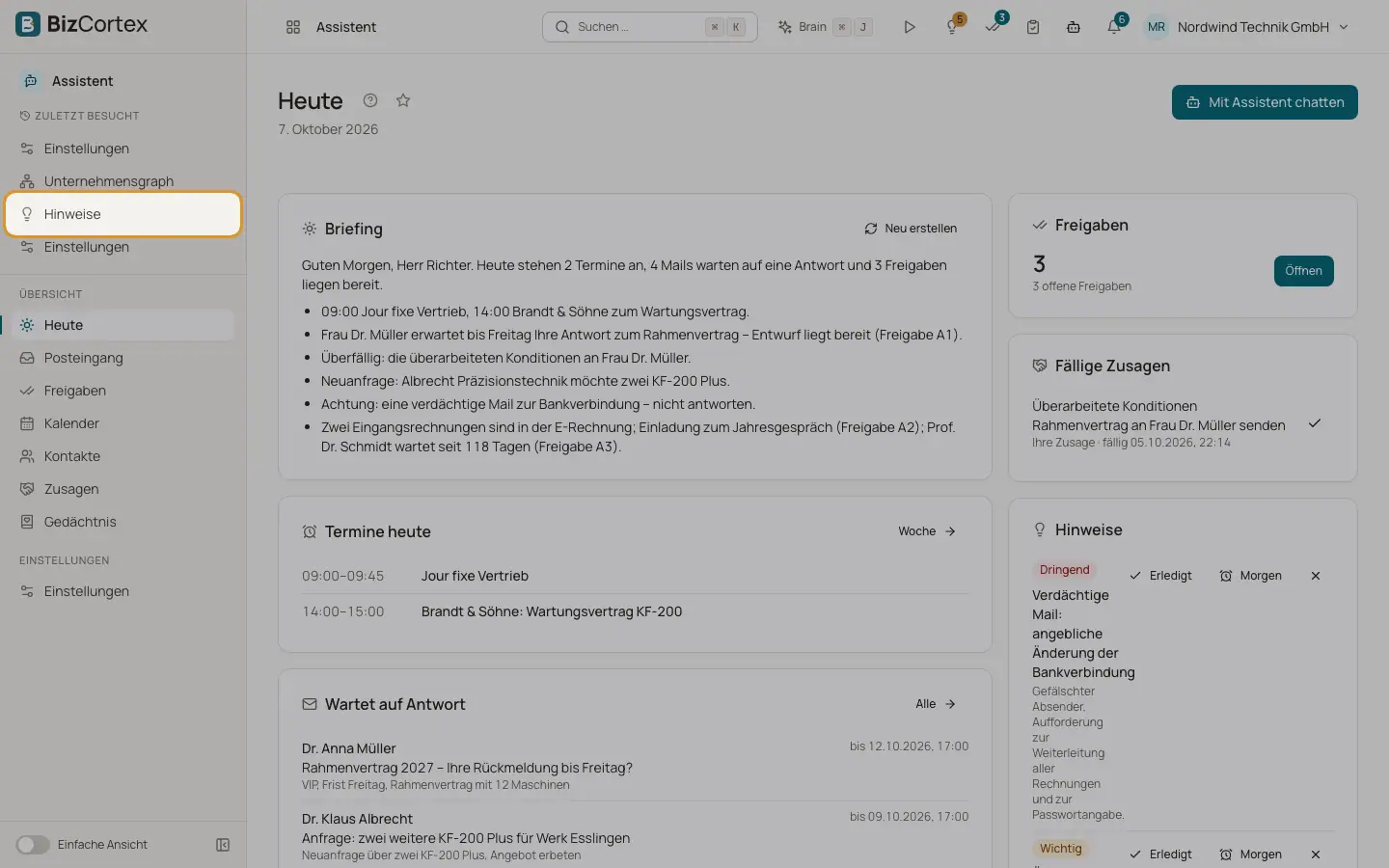Collapse the sidebar with the panel icon
This screenshot has height=868, width=1389.
tap(223, 845)
